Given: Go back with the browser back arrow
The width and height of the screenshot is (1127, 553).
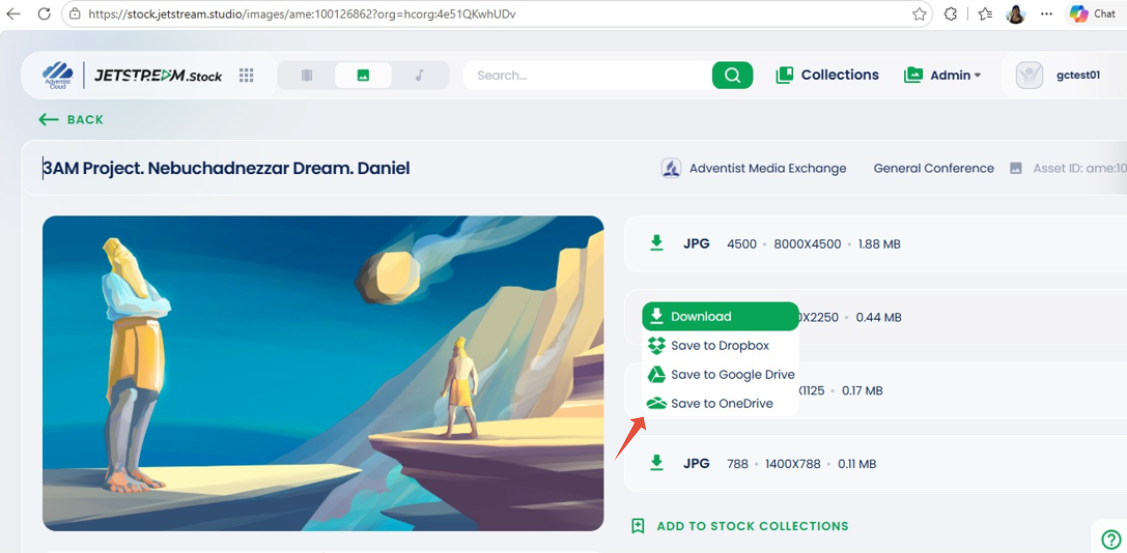Looking at the screenshot, I should click(14, 14).
